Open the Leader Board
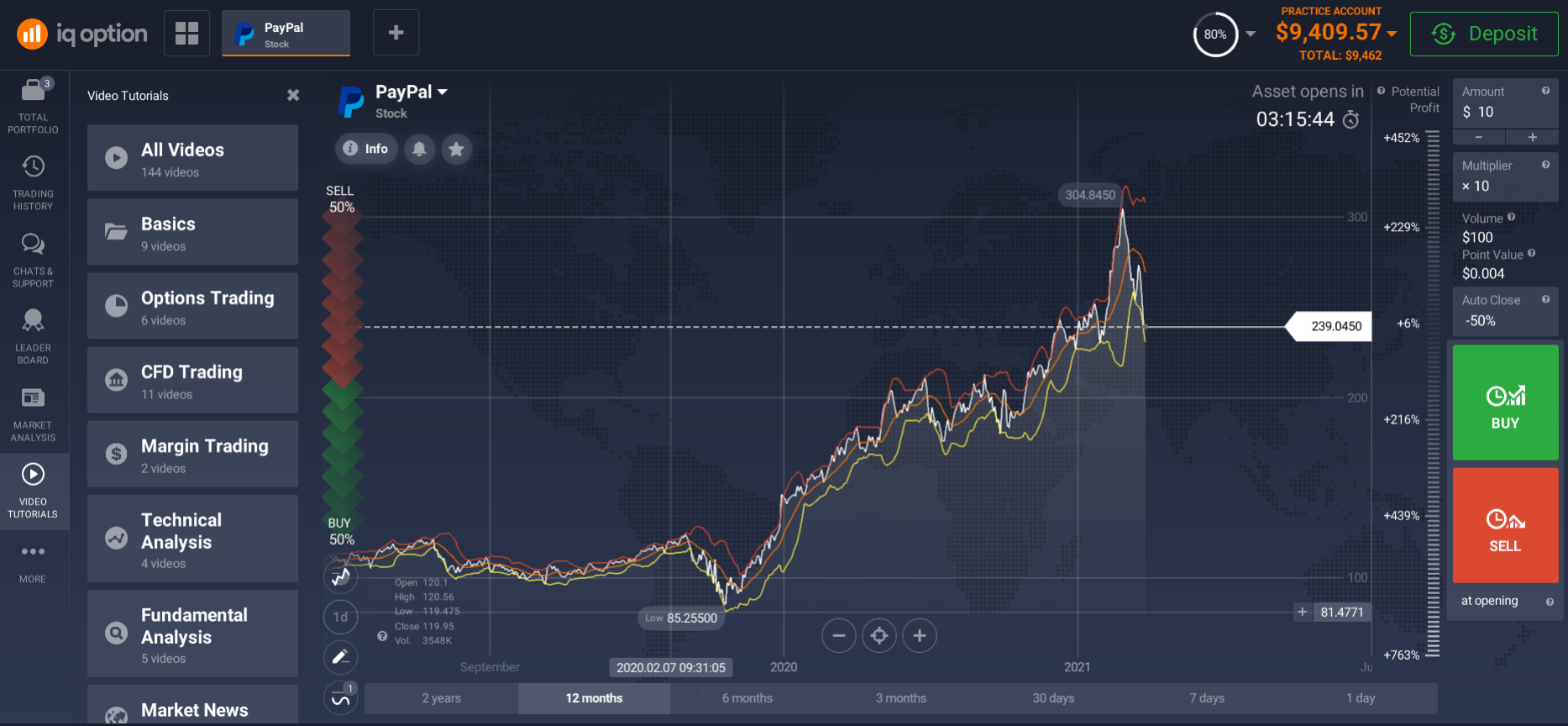Viewport: 1568px width, 726px height. [34, 336]
